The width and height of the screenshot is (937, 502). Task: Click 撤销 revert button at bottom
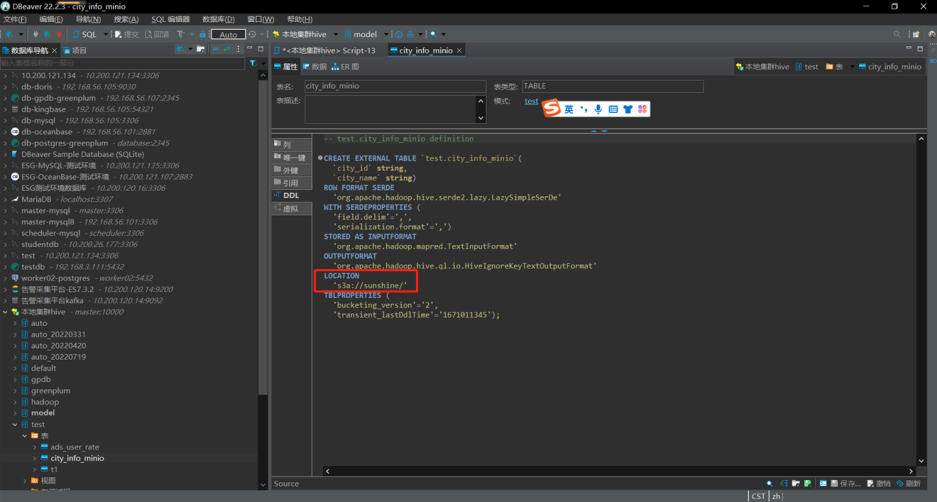point(878,483)
